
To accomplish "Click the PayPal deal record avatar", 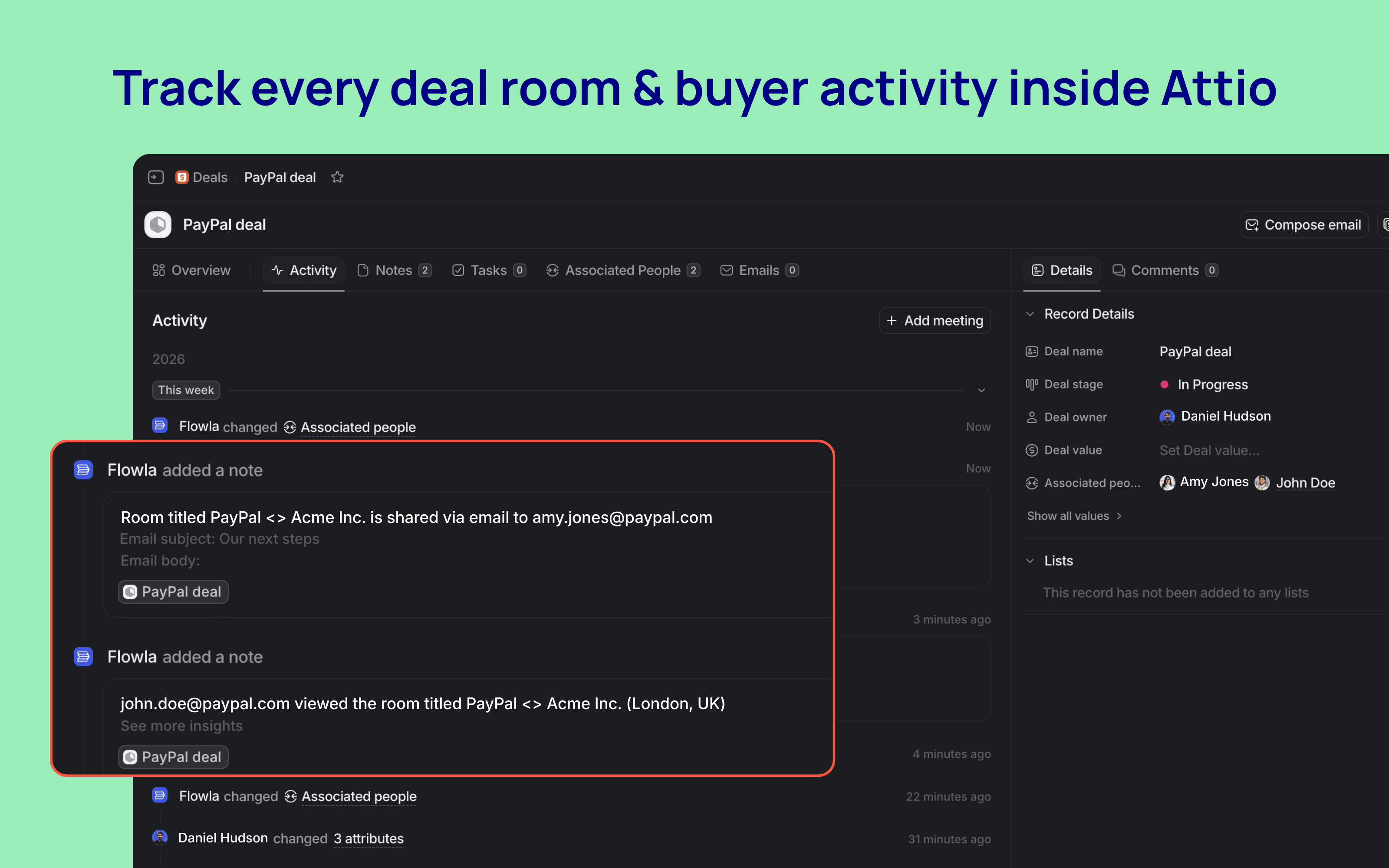I will click(x=158, y=224).
